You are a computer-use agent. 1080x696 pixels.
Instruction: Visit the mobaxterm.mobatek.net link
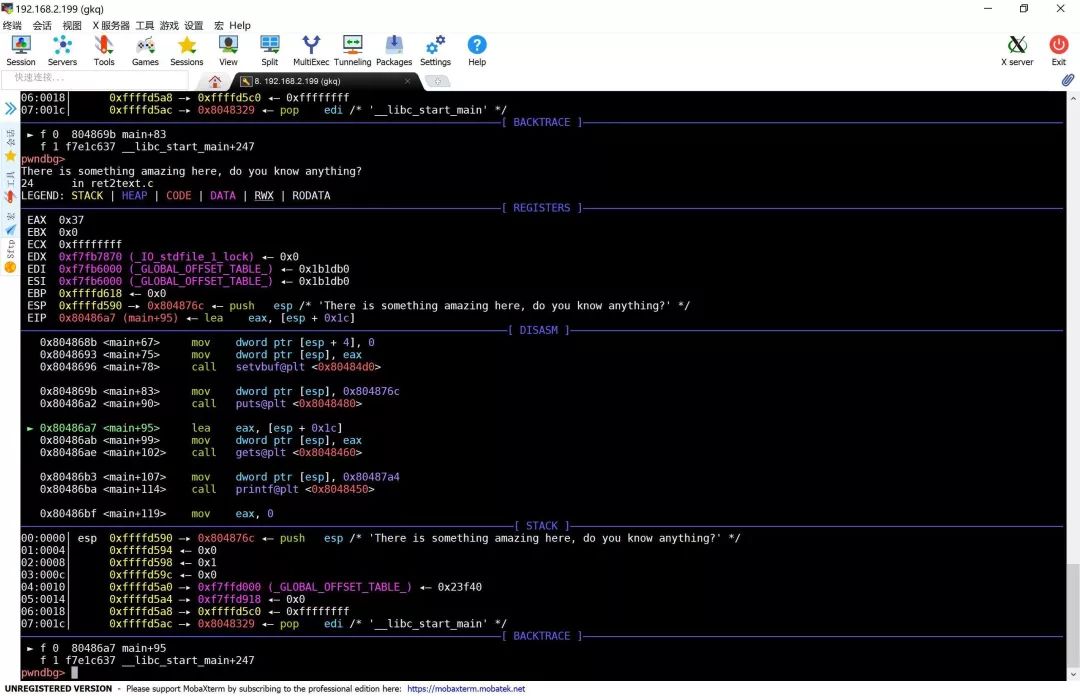466,688
